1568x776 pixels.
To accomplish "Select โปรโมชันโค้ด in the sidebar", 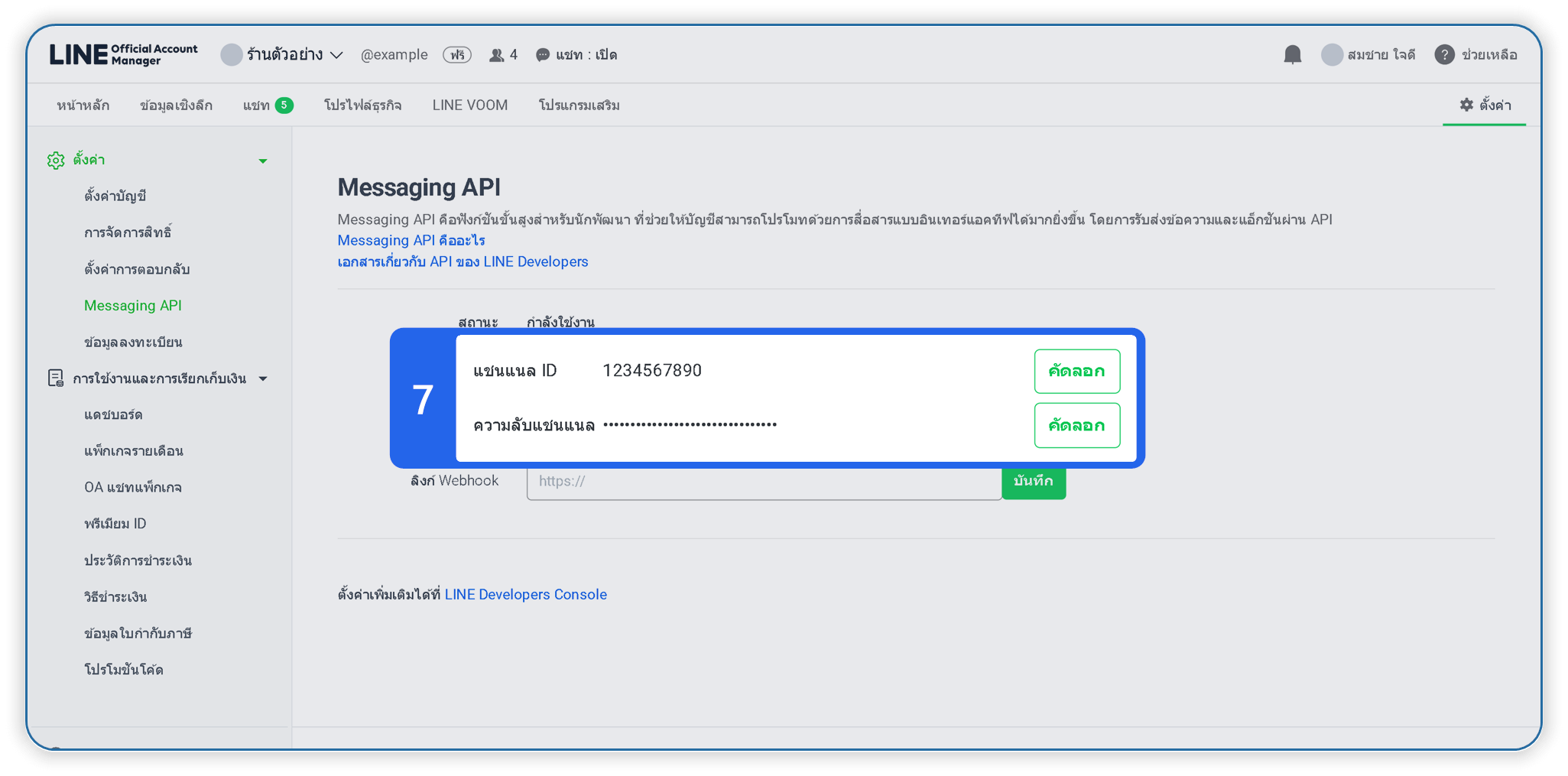I will [x=124, y=670].
